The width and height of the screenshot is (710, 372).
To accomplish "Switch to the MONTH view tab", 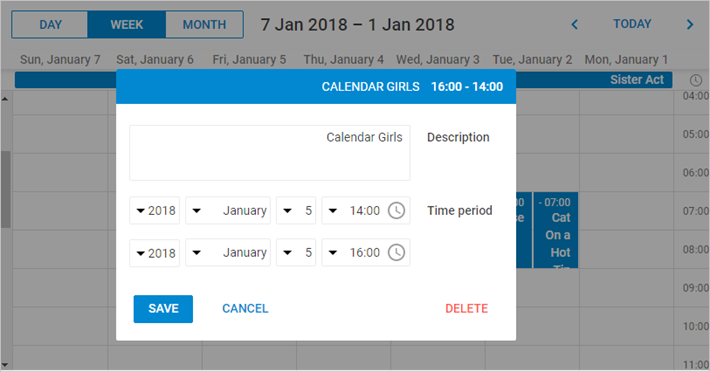I will coord(204,24).
